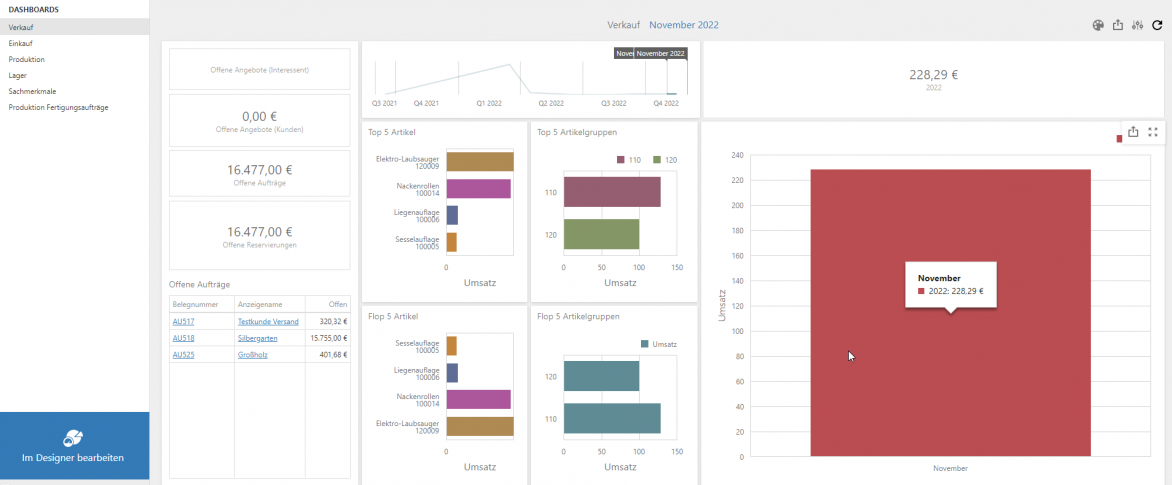This screenshot has width=1172, height=485.
Task: Open the Einkauf dashboard
Action: [75, 43]
